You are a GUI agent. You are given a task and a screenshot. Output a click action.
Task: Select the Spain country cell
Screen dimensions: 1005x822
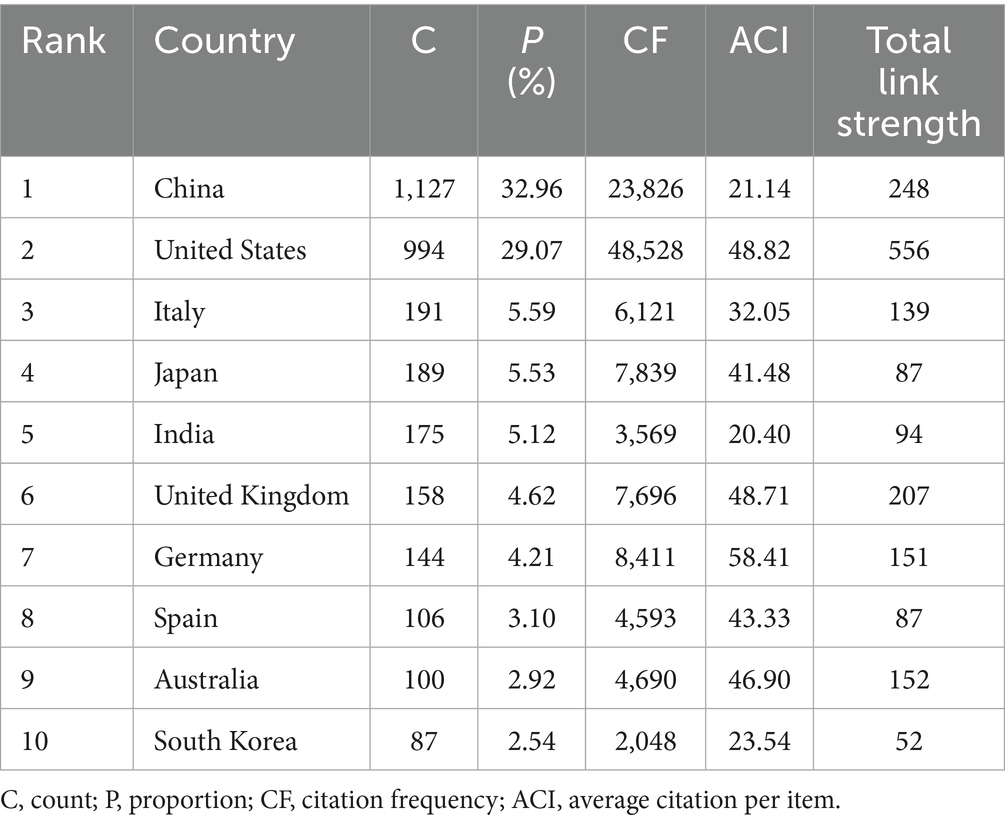coord(185,618)
